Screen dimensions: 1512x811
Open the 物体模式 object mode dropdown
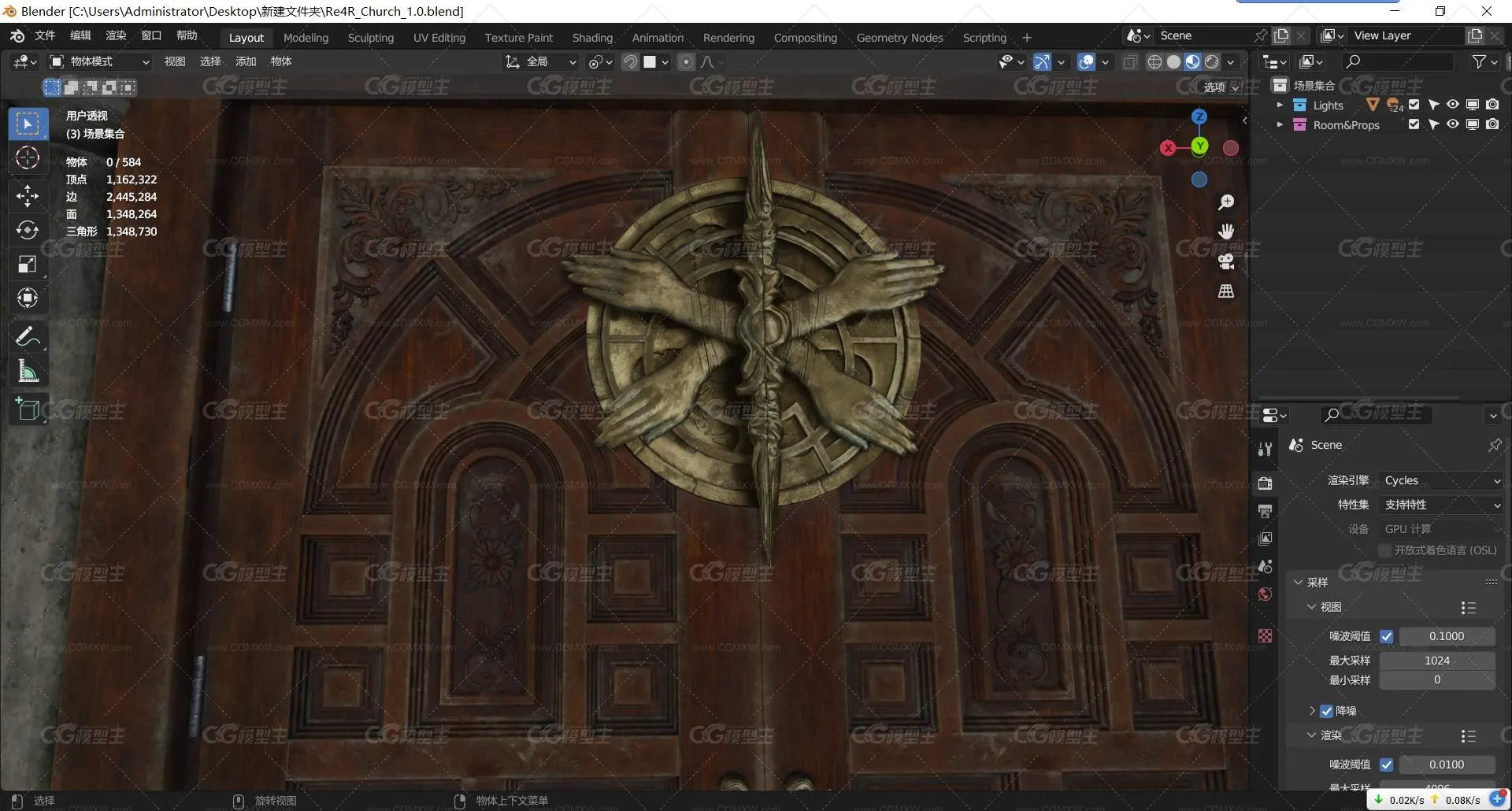99,61
